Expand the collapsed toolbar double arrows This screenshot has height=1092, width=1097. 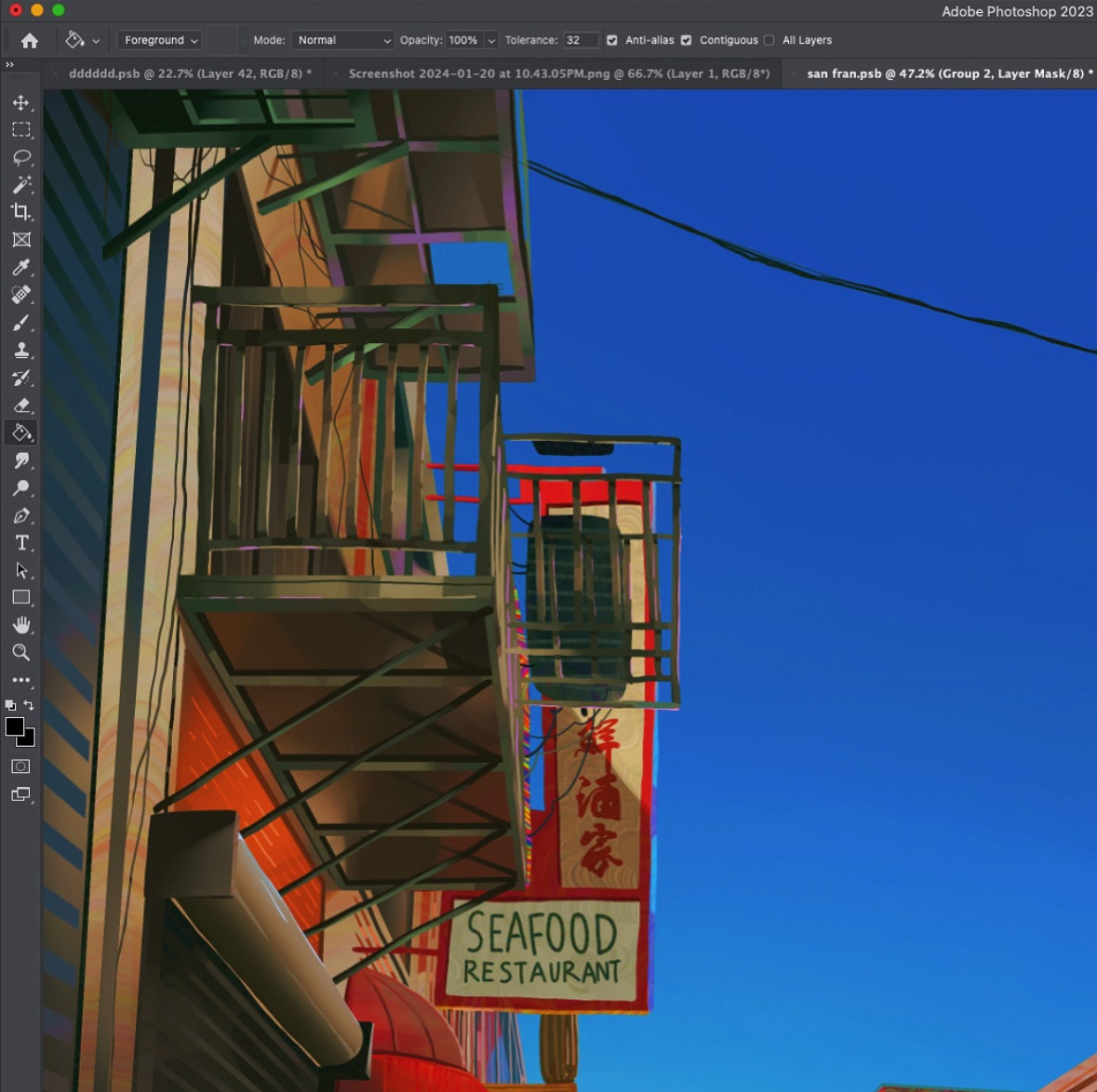point(10,64)
